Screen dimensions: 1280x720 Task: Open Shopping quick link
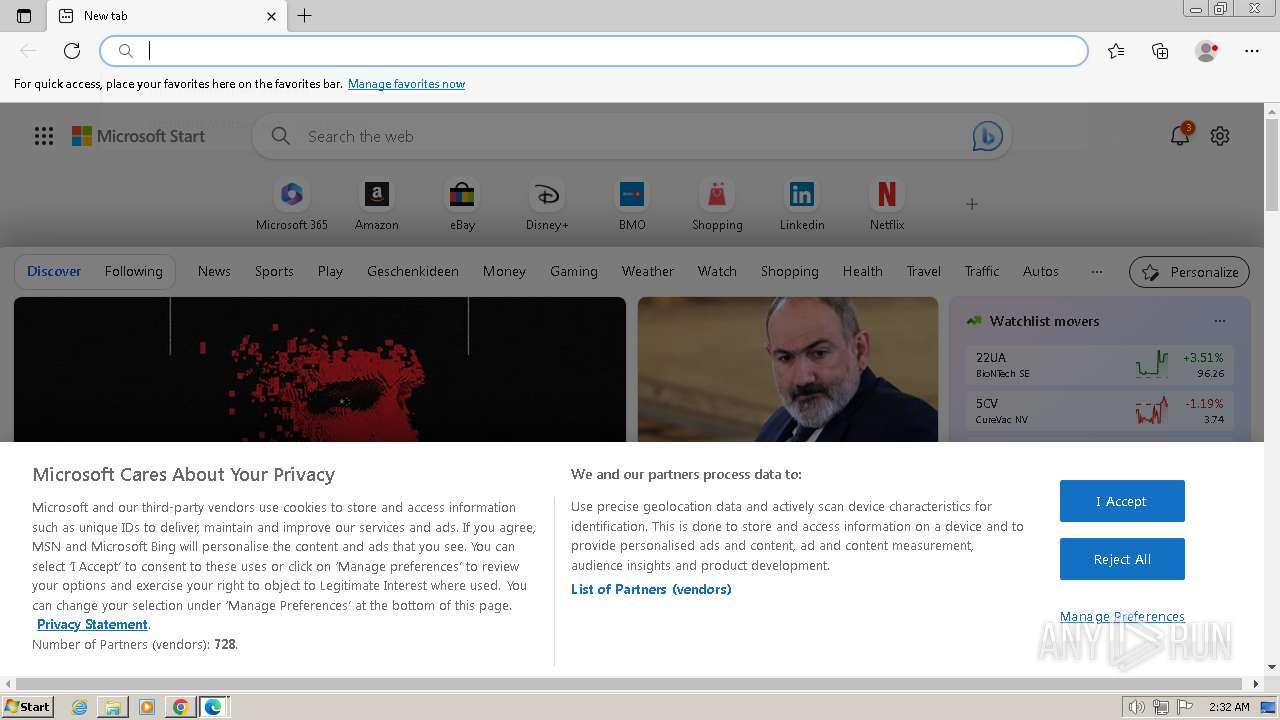[x=717, y=205]
